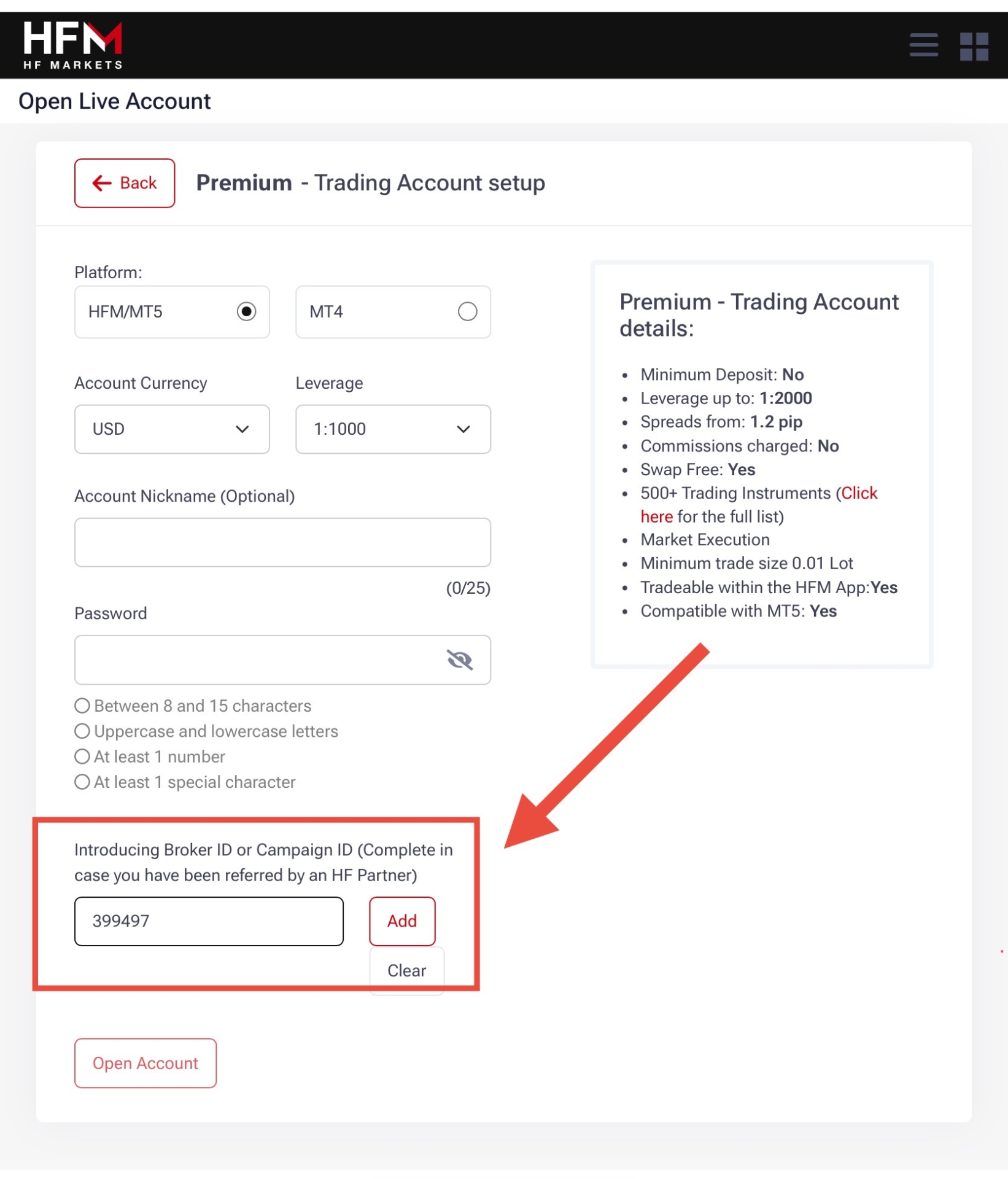Open the hamburger menu
Screen dimensions: 1008x1179
[x=923, y=45]
